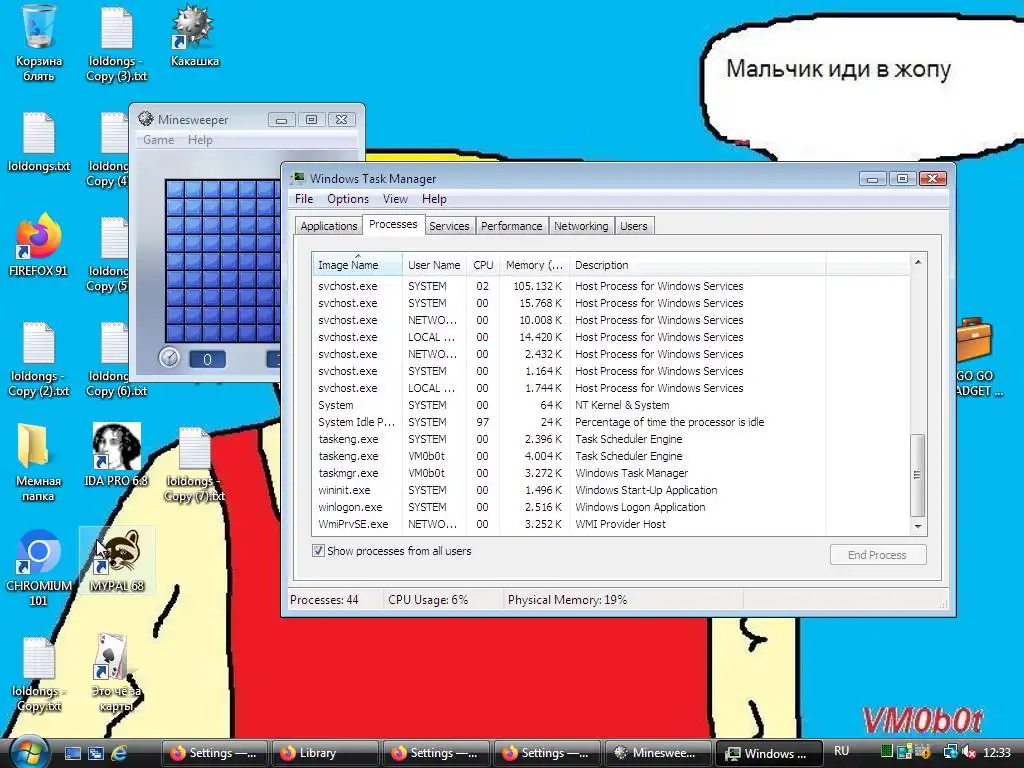
Task: Click the network tray icon
Action: pyautogui.click(x=950, y=752)
